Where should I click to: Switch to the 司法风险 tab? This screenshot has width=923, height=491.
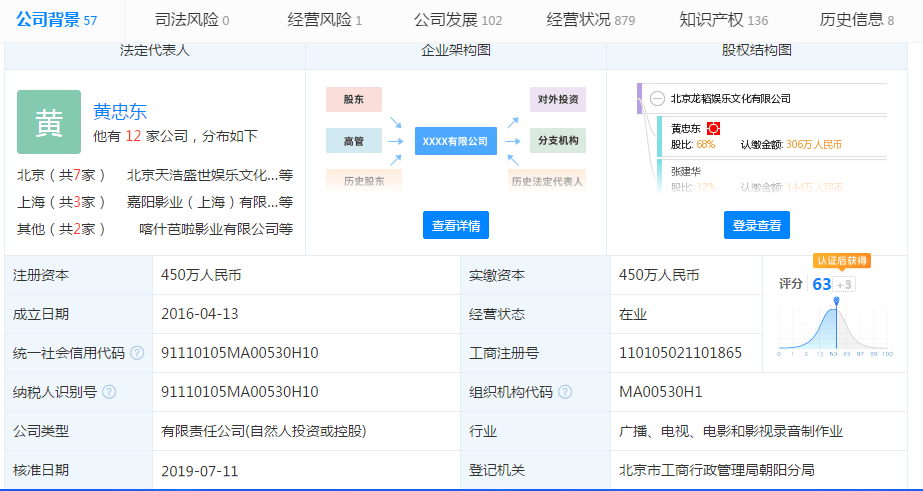[x=192, y=20]
